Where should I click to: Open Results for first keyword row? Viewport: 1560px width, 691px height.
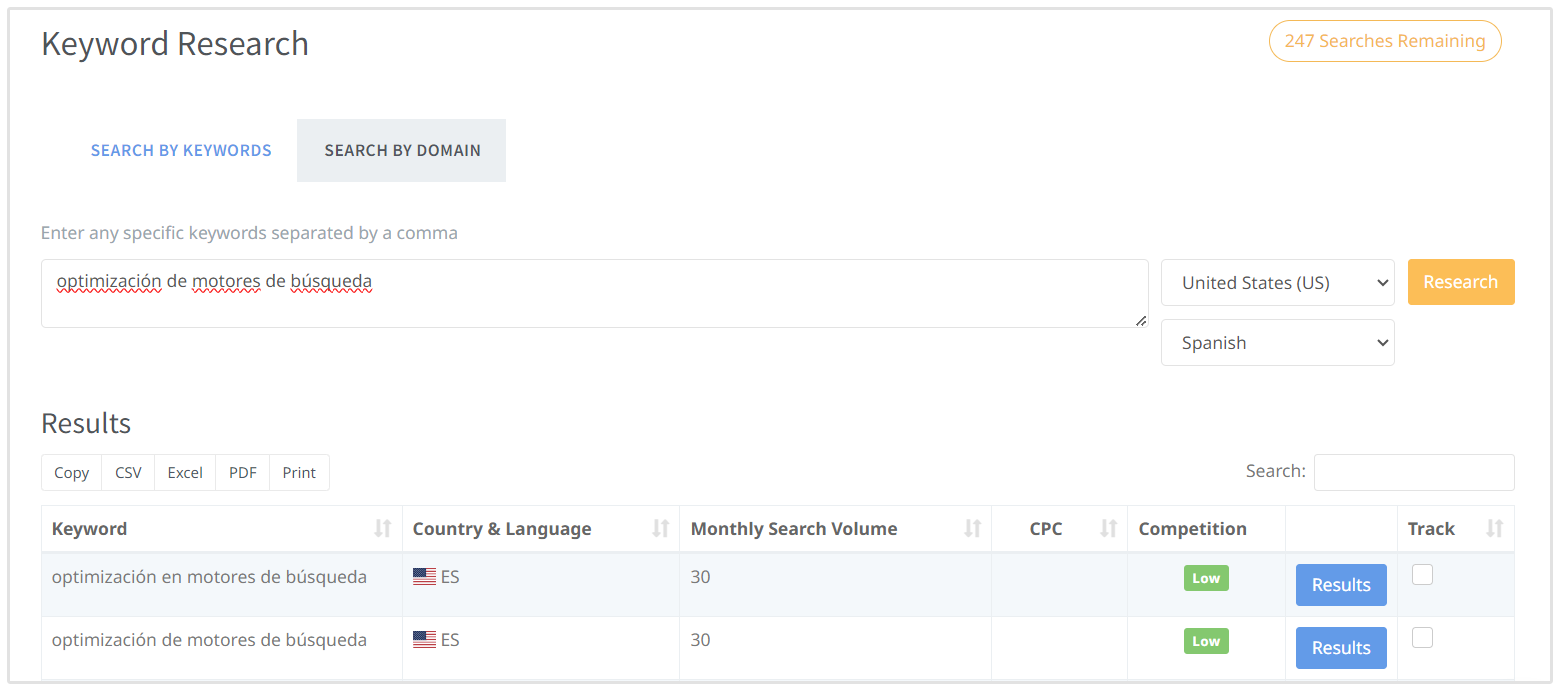1340,585
